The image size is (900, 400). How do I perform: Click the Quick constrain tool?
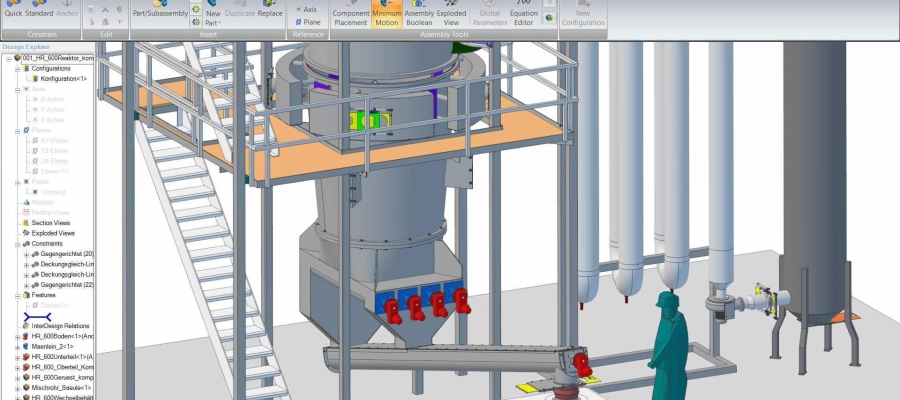14,13
